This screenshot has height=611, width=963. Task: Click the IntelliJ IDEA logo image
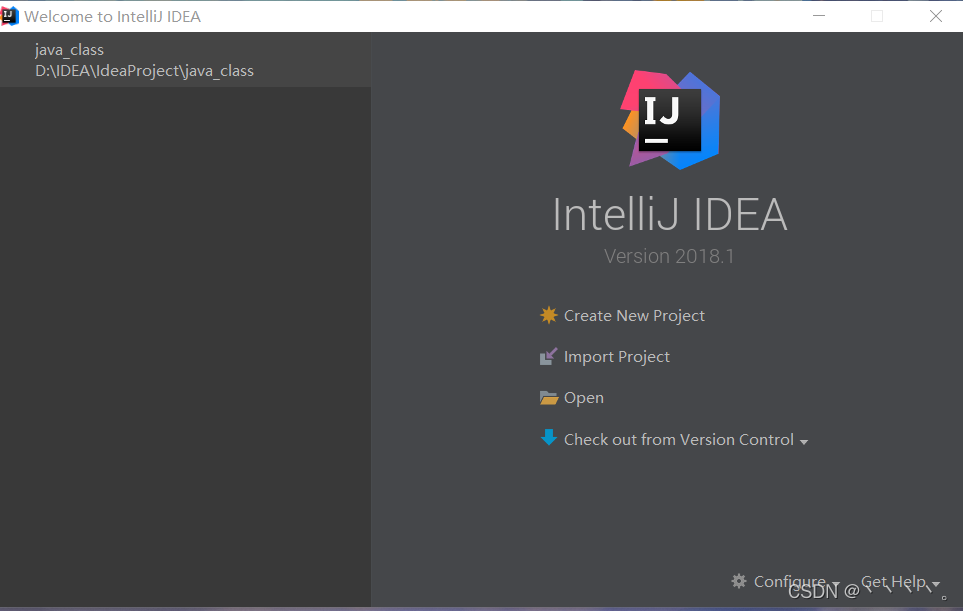(670, 120)
